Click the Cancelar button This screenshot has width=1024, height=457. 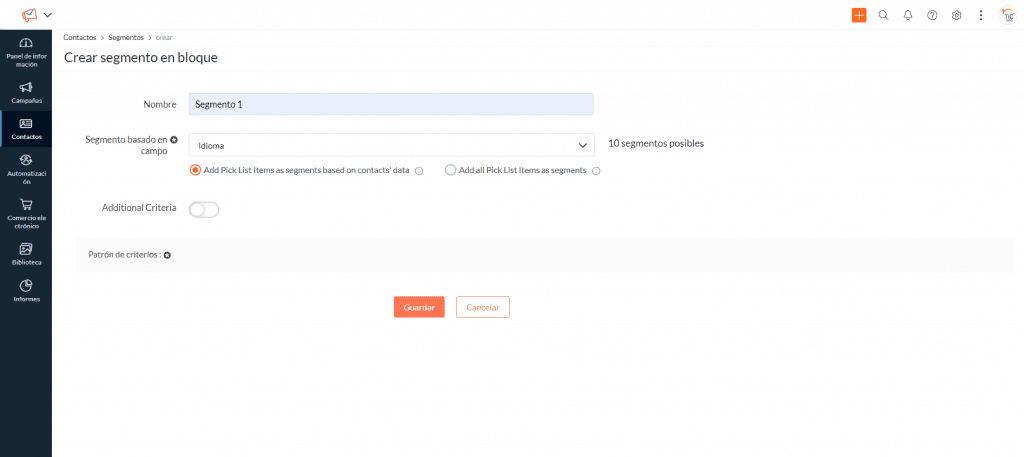pyautogui.click(x=483, y=307)
